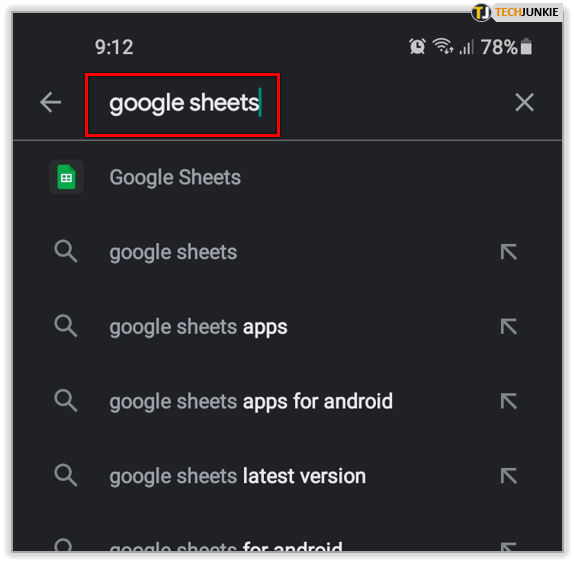
Task: Tap the back arrow in search bar
Action: [x=51, y=102]
